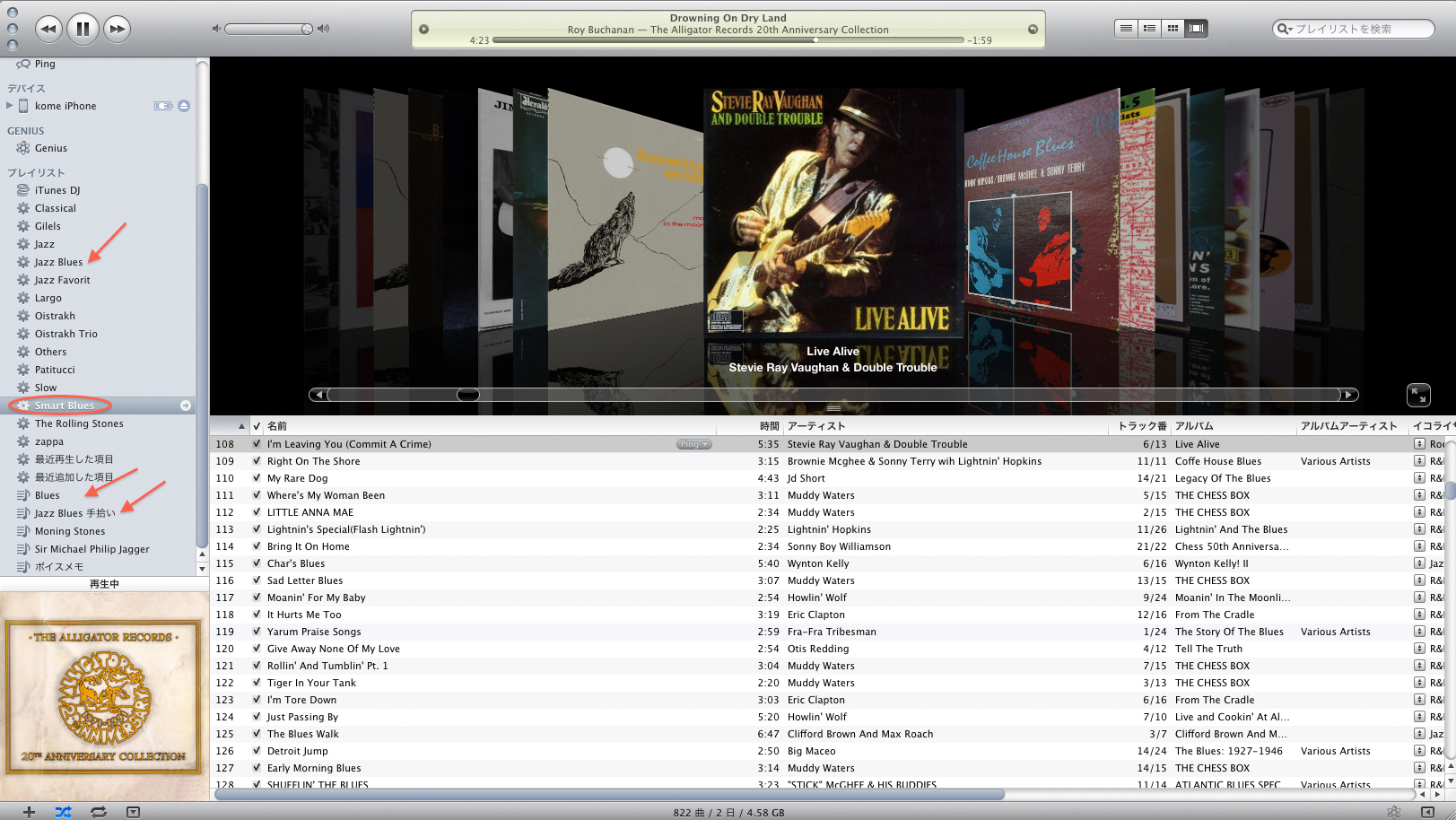Open equalizer popup for Char's Blues

click(x=1419, y=563)
